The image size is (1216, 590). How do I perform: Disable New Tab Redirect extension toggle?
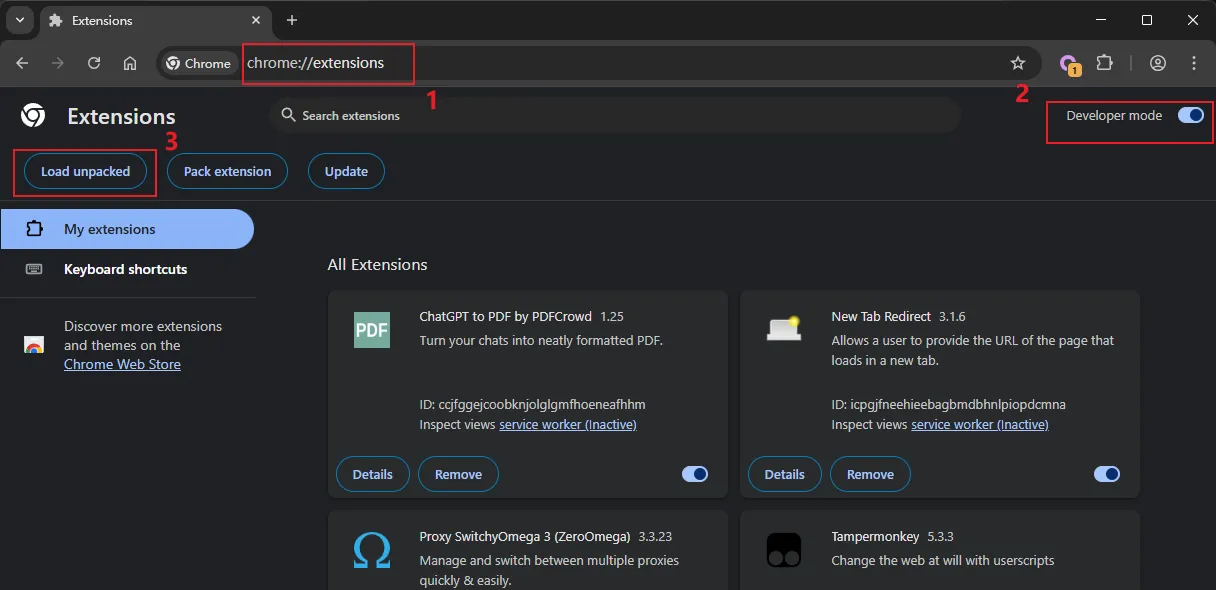(1107, 474)
